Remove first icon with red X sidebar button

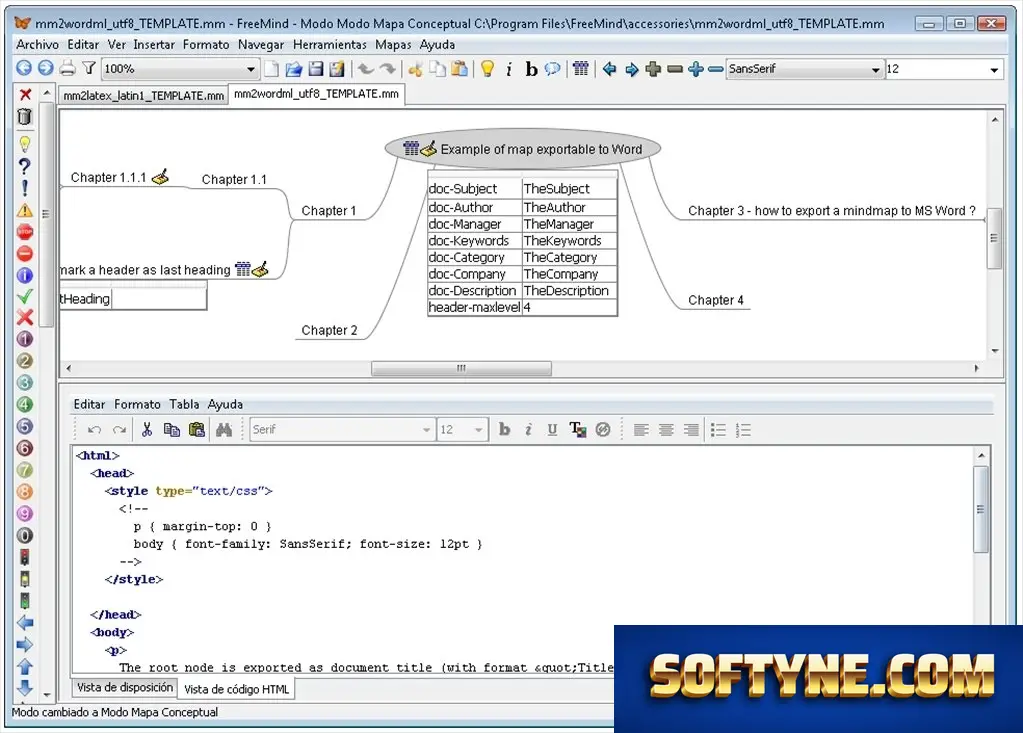(x=25, y=95)
